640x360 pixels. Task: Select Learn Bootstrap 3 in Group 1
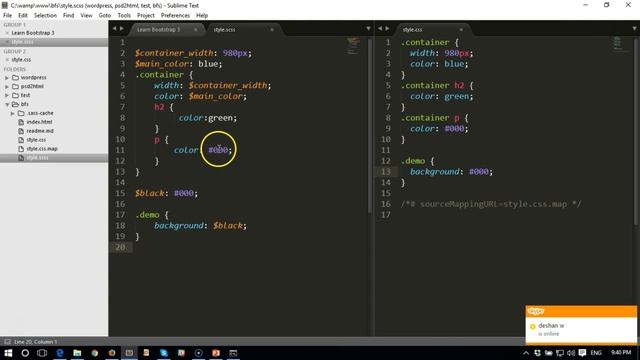[33, 33]
